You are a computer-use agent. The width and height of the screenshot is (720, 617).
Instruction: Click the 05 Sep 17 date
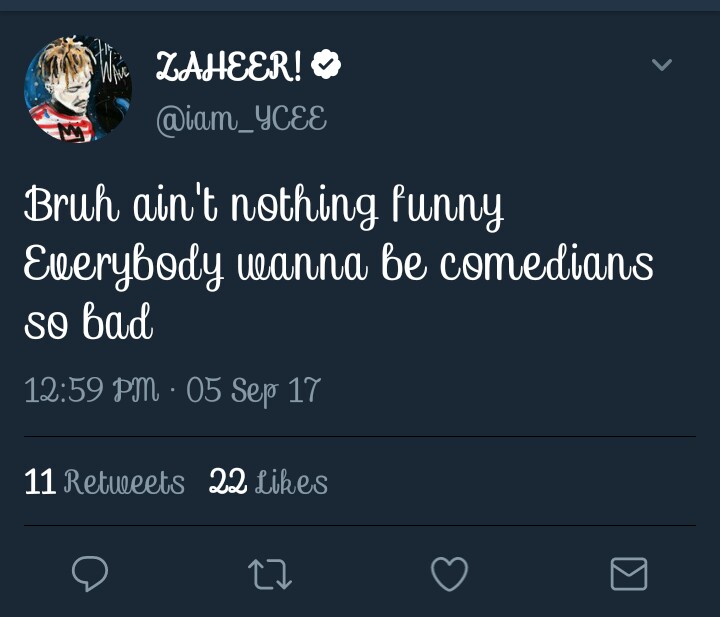(x=253, y=389)
